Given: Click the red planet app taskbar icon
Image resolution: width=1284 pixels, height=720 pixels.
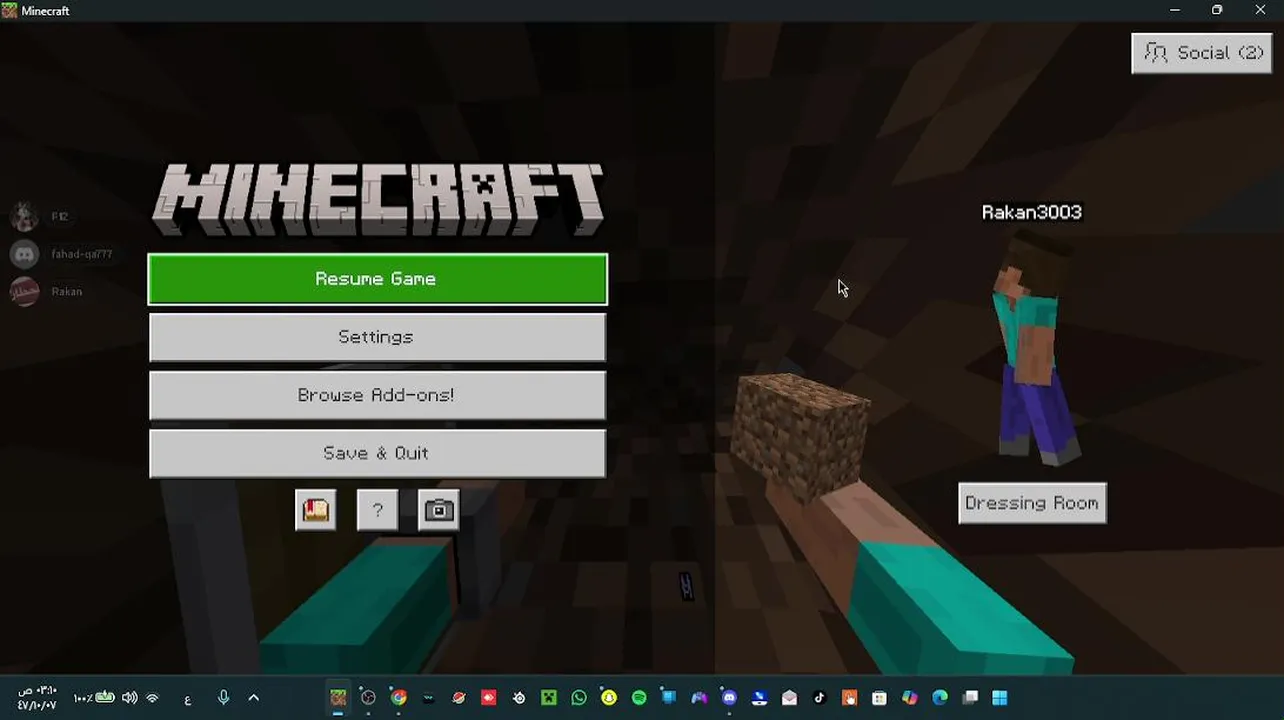Looking at the screenshot, I should click(459, 698).
